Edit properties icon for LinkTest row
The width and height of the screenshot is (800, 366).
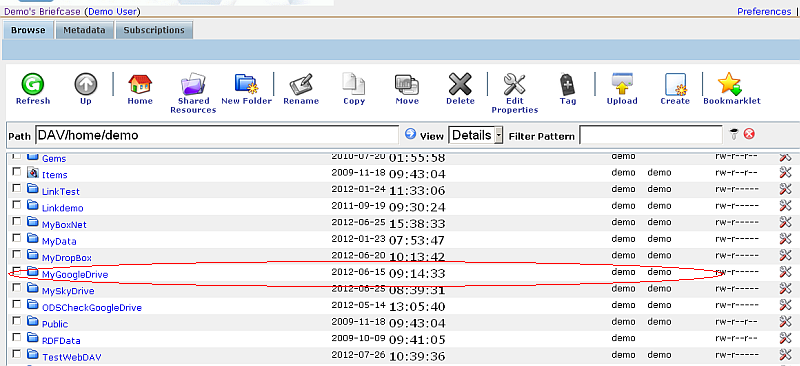coord(785,190)
